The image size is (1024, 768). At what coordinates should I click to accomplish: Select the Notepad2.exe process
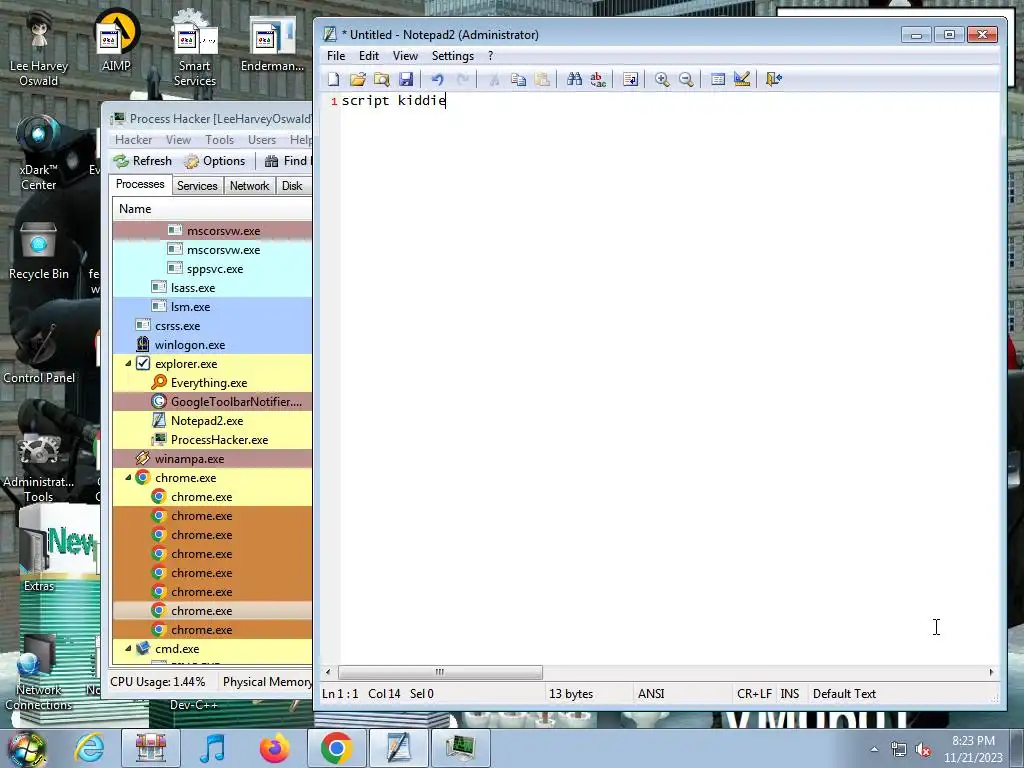212,421
